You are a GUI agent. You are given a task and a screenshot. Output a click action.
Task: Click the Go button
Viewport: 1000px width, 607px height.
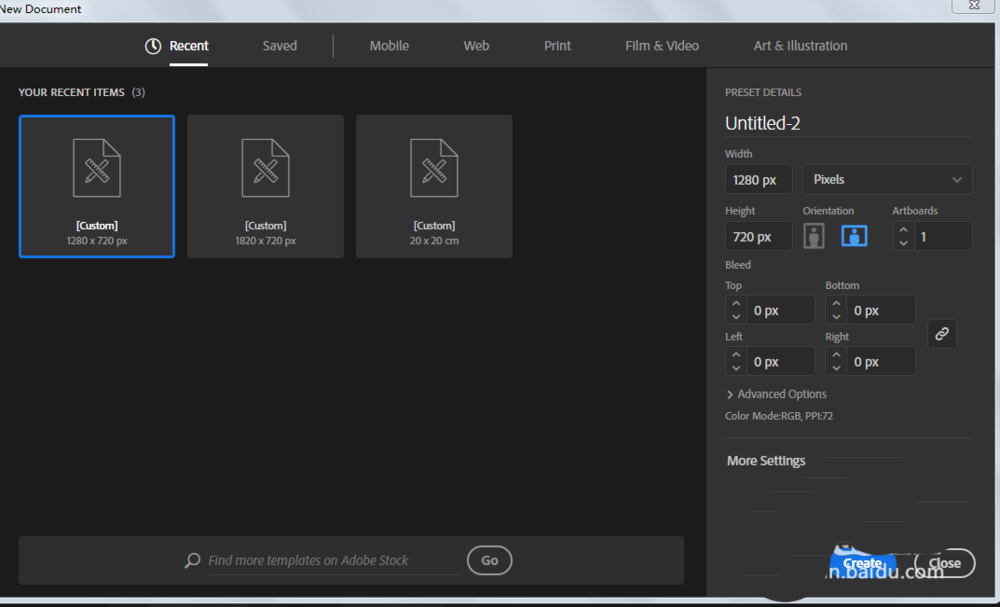coord(490,560)
